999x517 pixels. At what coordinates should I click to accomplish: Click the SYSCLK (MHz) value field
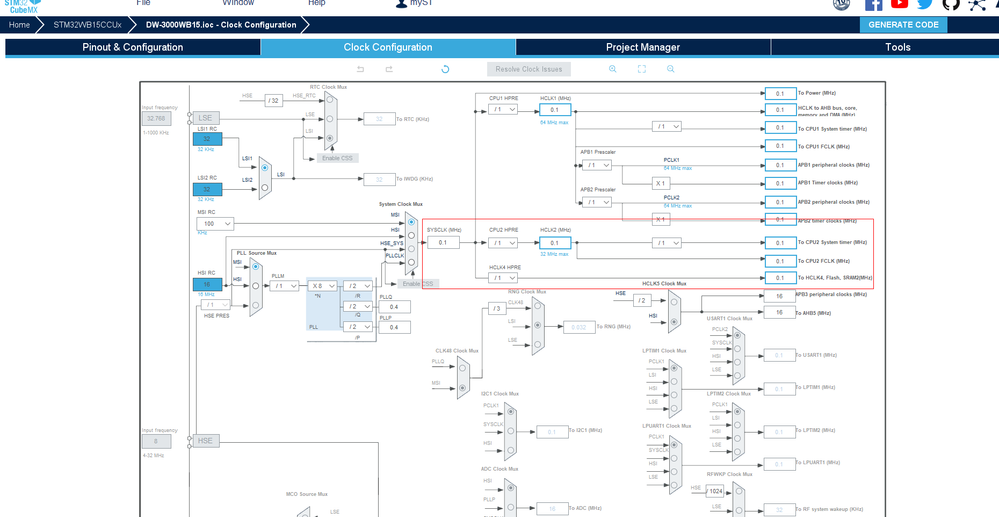[443, 243]
